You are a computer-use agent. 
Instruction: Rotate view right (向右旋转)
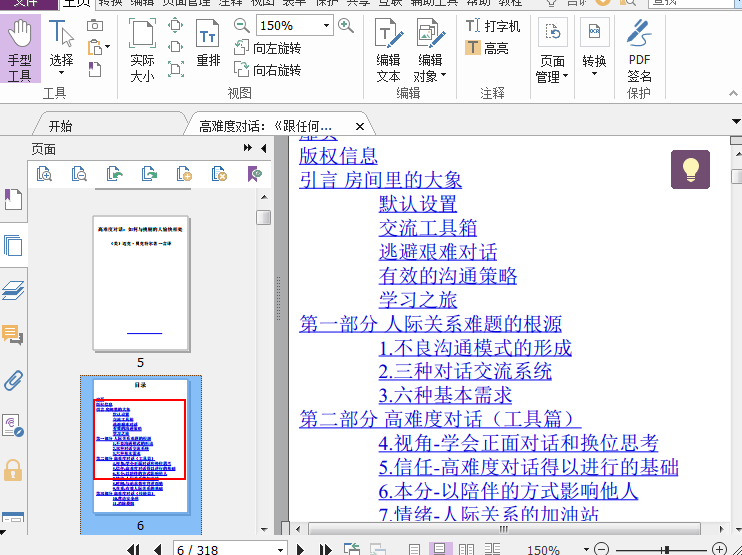pyautogui.click(x=267, y=70)
